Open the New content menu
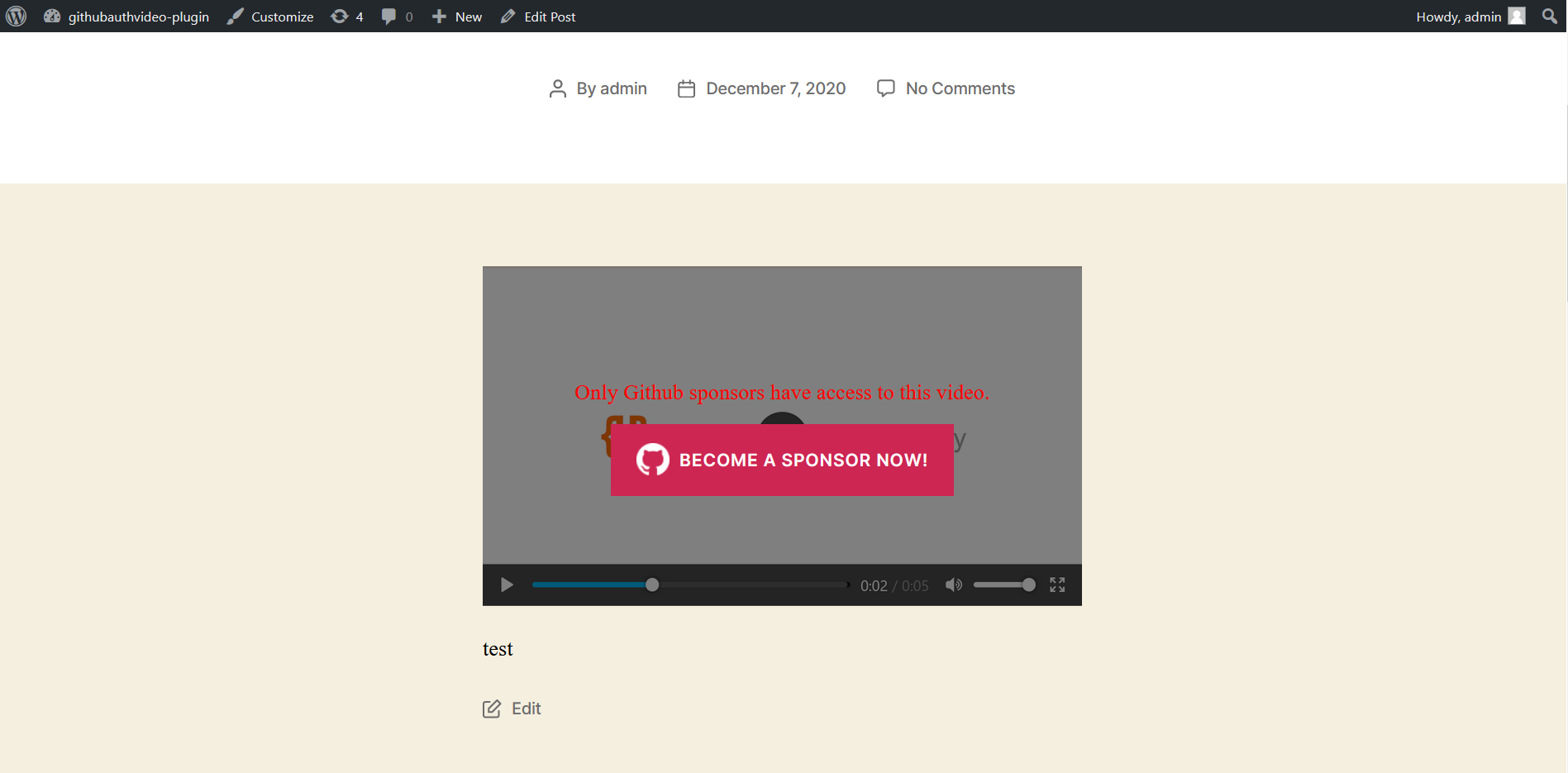The height and width of the screenshot is (773, 1568). pos(457,17)
